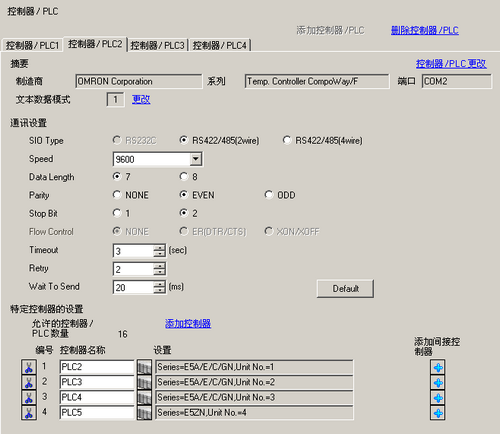
Task: Decrease the Wait To Send value
Action: click(160, 290)
